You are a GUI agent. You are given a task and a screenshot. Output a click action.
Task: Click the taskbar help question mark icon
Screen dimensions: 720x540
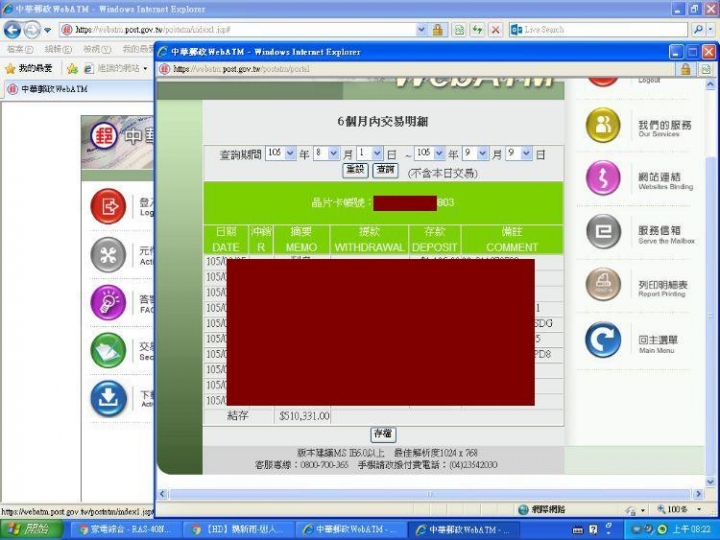coord(593,529)
